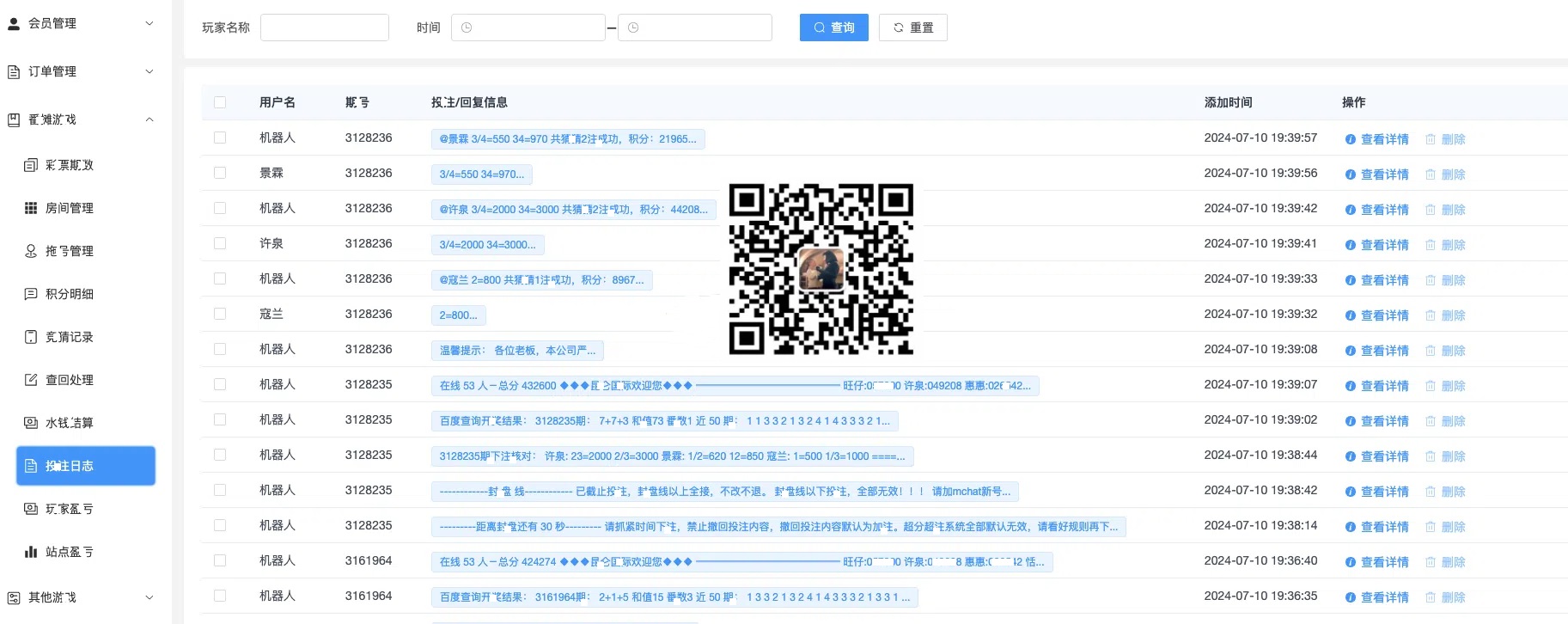Toggle the select-all checkbox in table header
Screen dimensions: 1568x624
click(220, 102)
